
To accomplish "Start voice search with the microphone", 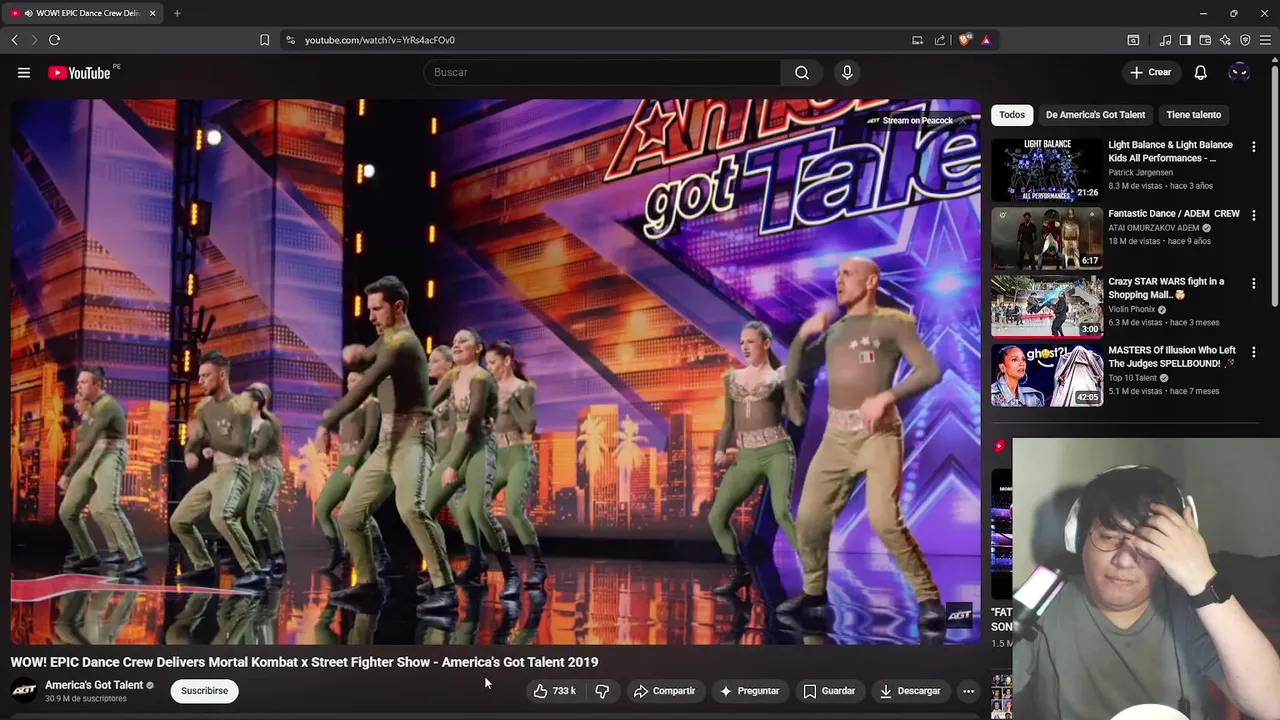I will click(847, 72).
